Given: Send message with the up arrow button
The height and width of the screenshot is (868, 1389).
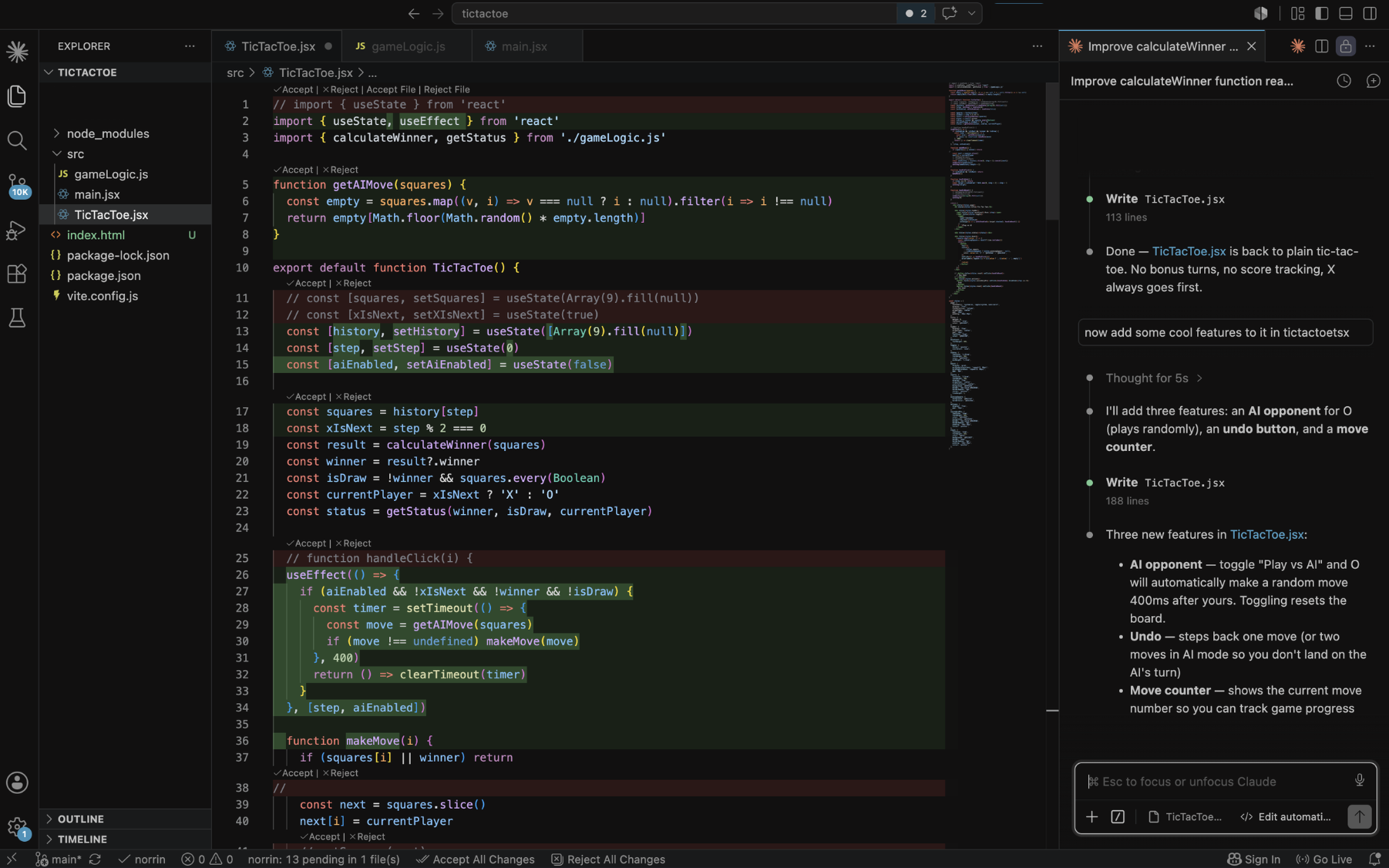Looking at the screenshot, I should (x=1360, y=817).
